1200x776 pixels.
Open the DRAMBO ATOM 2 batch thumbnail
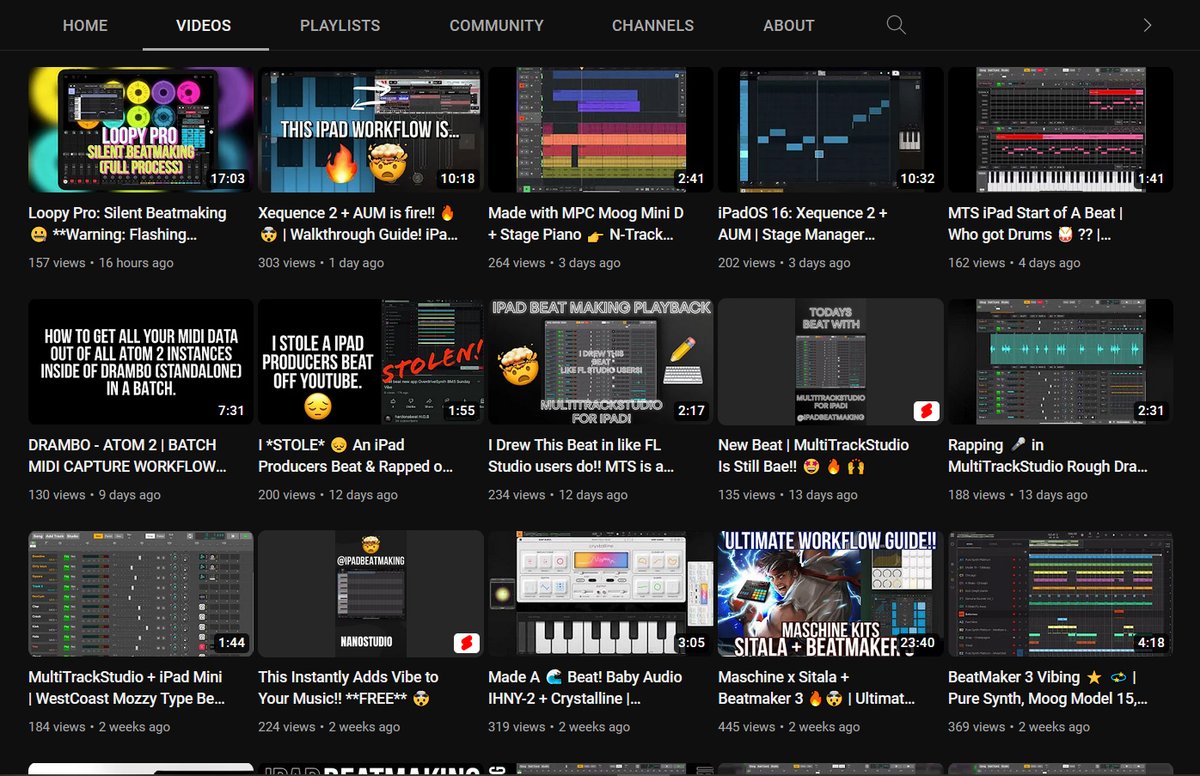[x=141, y=361]
